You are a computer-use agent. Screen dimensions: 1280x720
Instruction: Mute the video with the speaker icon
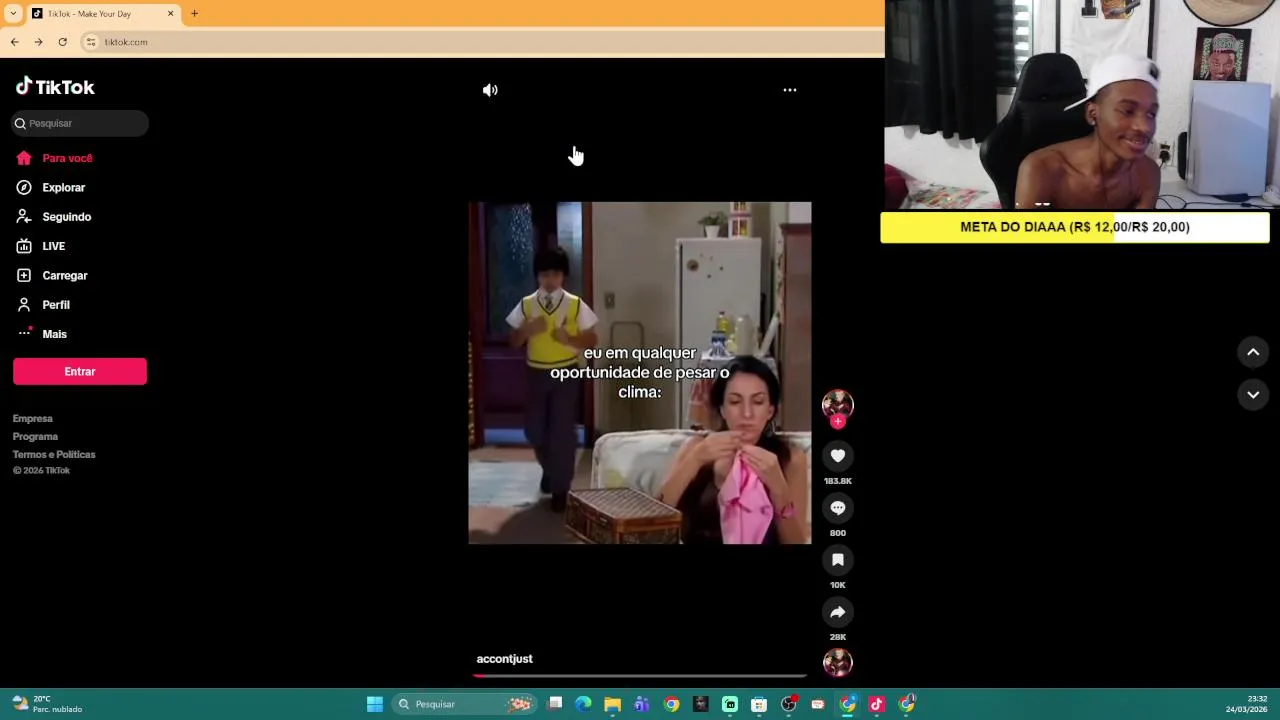pos(490,90)
